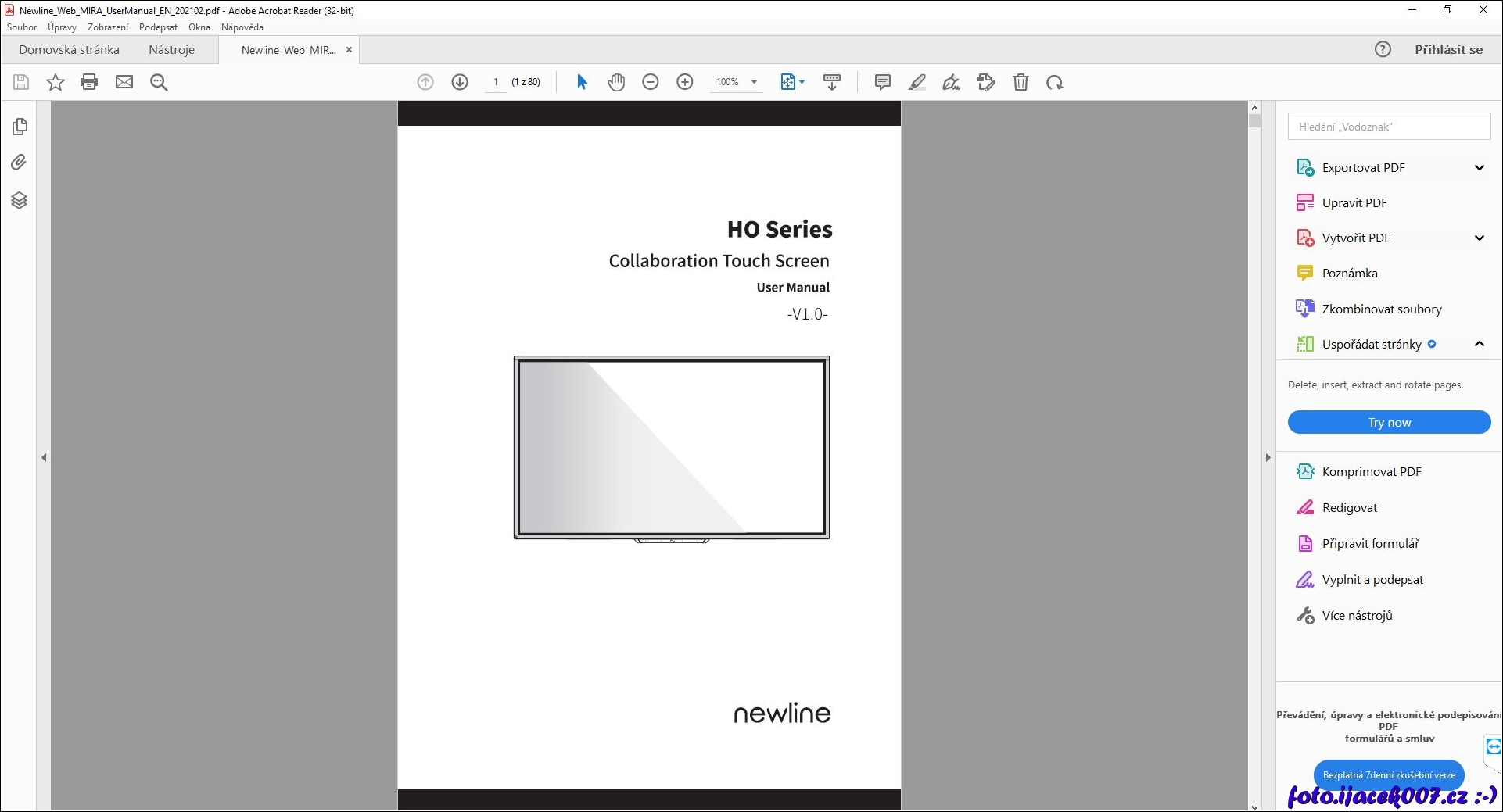This screenshot has height=812, width=1503.
Task: Click the tools search field
Action: 1389,127
